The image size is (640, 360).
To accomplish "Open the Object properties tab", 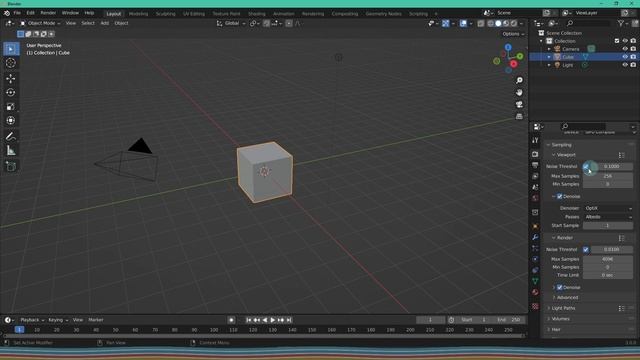I will 535,226.
